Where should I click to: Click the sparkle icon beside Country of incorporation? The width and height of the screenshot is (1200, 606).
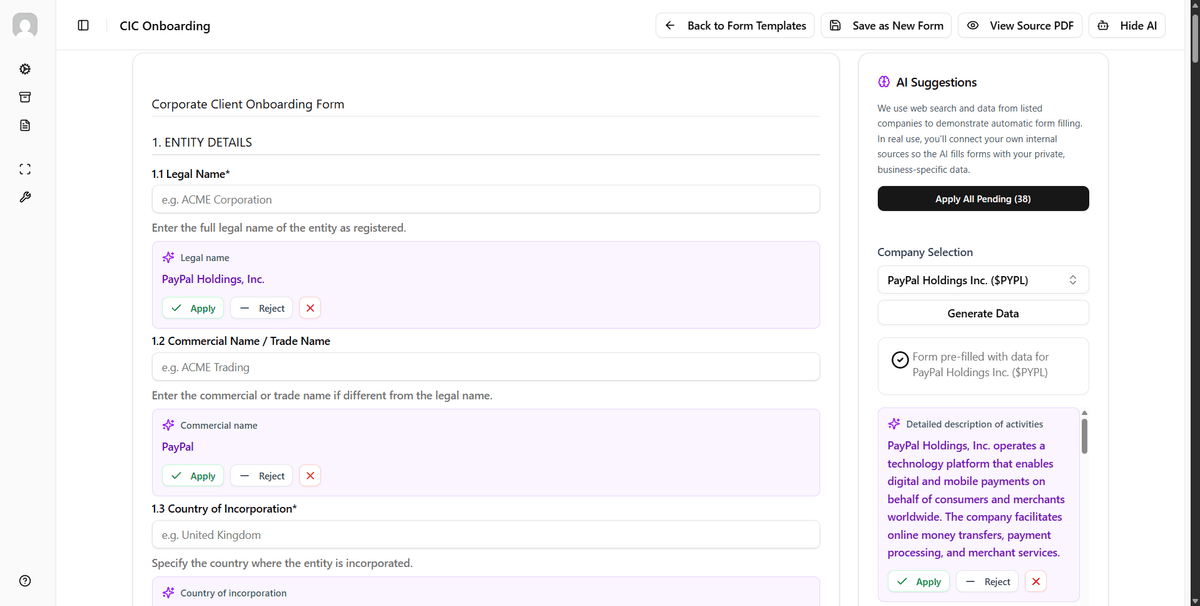tap(168, 594)
